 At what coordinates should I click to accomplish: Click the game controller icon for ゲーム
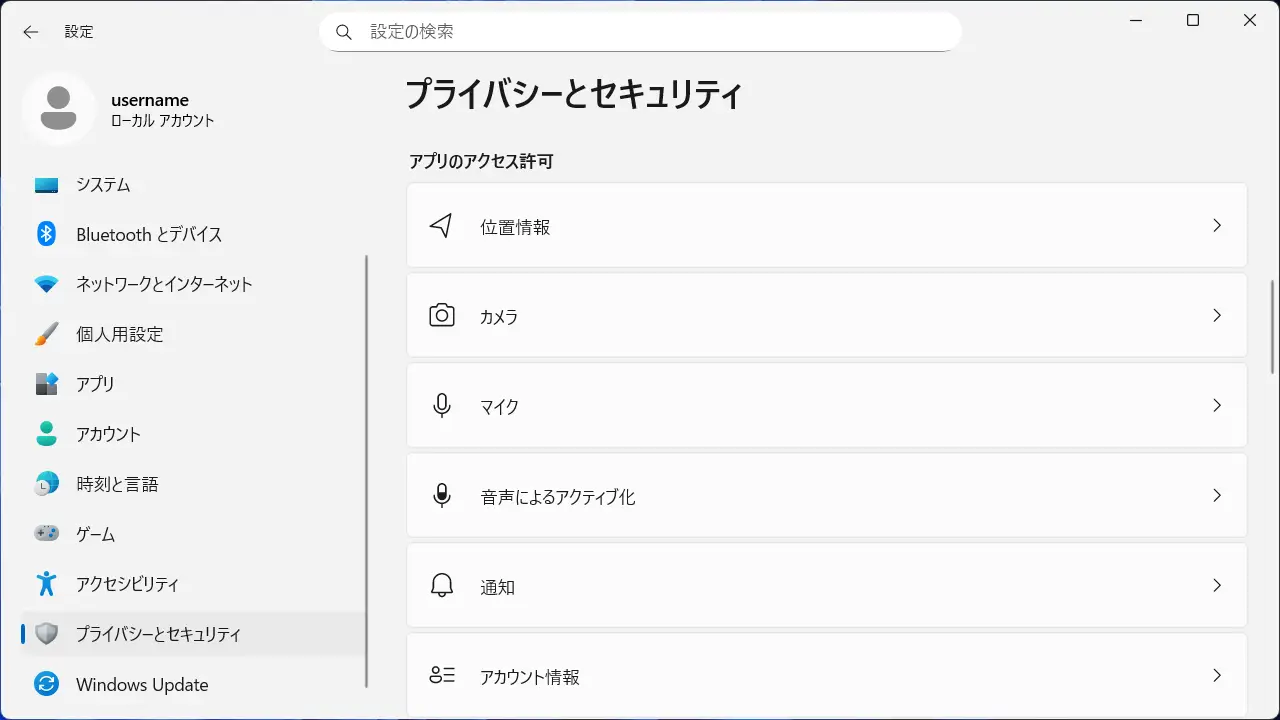(x=46, y=534)
